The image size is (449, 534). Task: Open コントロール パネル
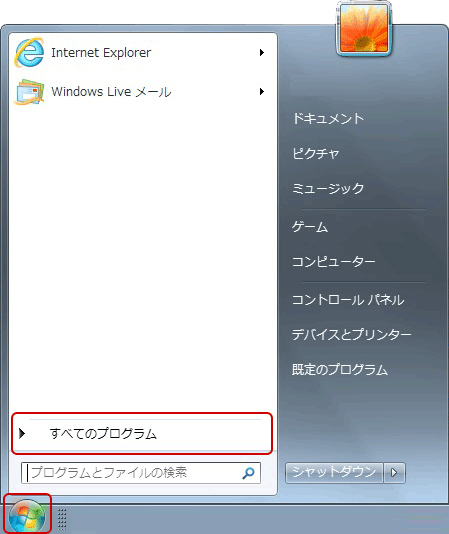click(x=348, y=300)
